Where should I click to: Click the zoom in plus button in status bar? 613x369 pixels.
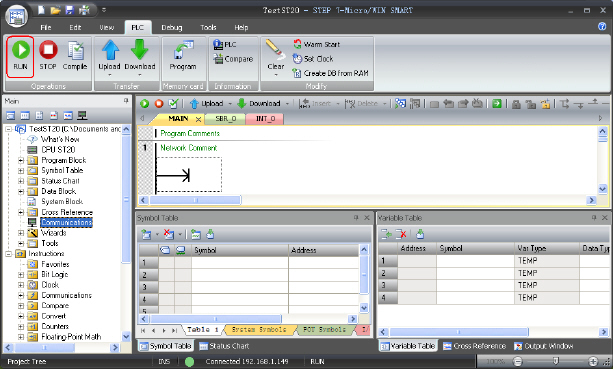593,361
